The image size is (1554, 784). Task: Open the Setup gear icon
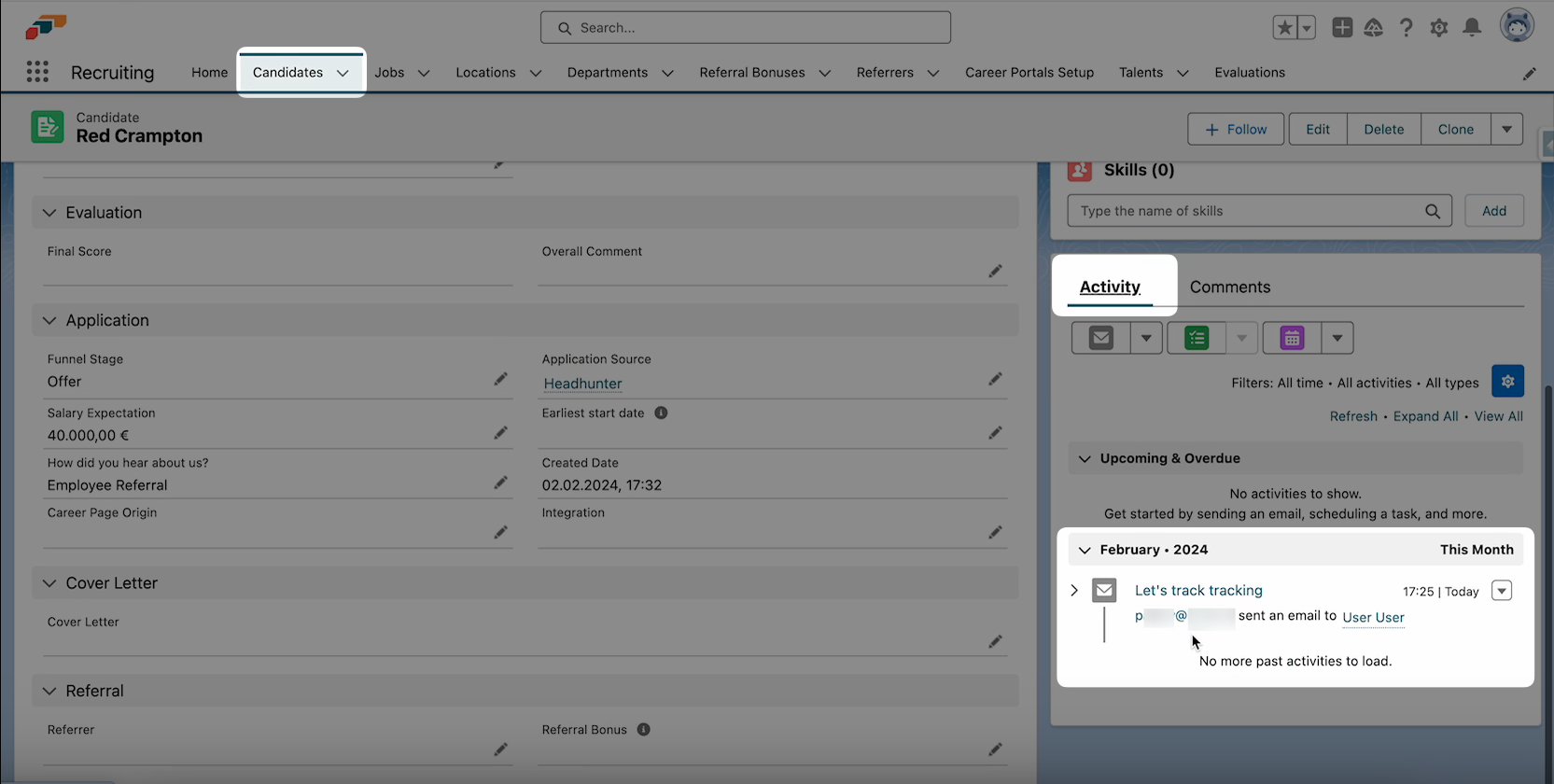1439,28
